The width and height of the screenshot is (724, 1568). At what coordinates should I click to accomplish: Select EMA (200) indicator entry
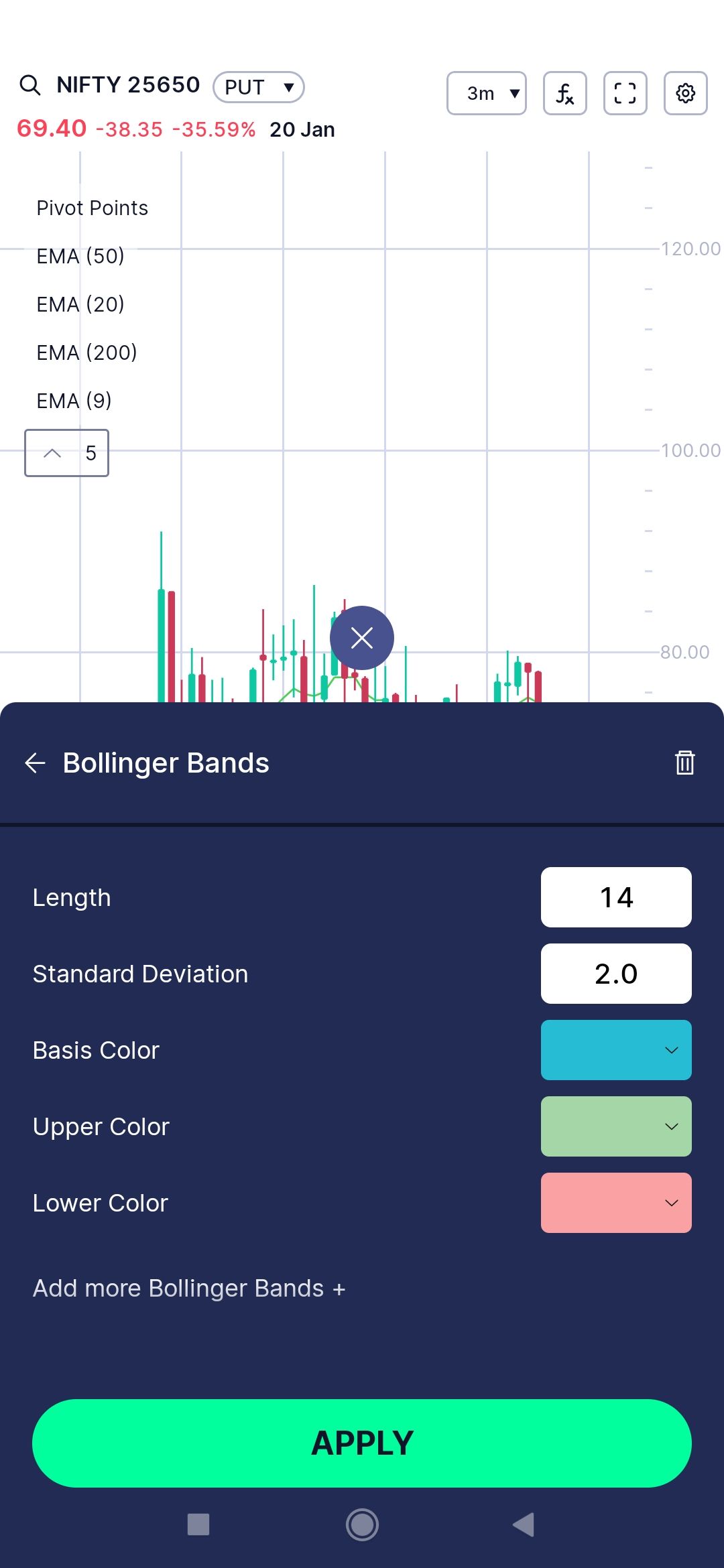click(86, 352)
